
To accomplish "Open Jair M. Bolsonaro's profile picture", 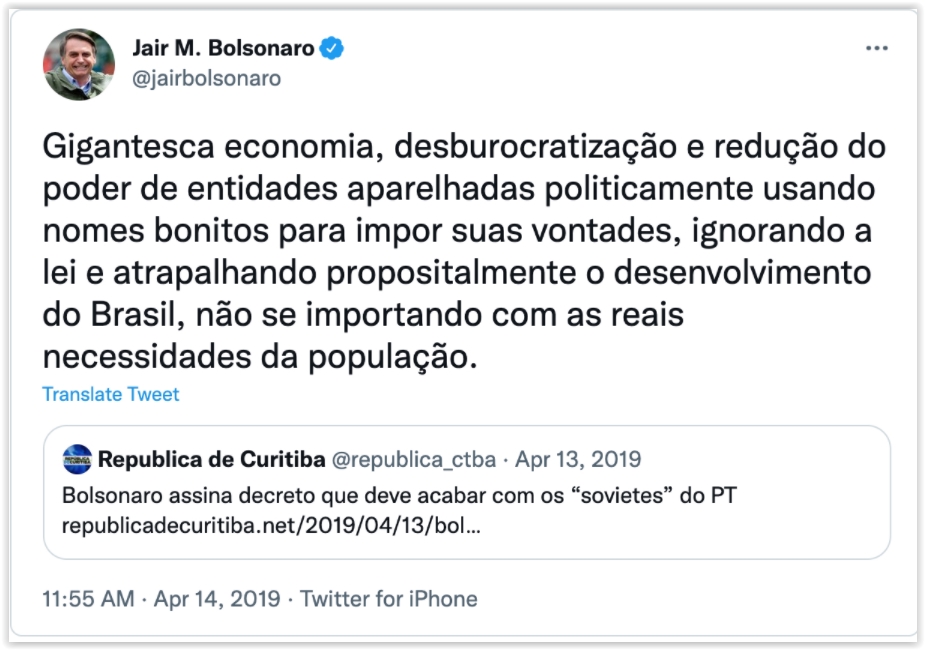I will [78, 64].
